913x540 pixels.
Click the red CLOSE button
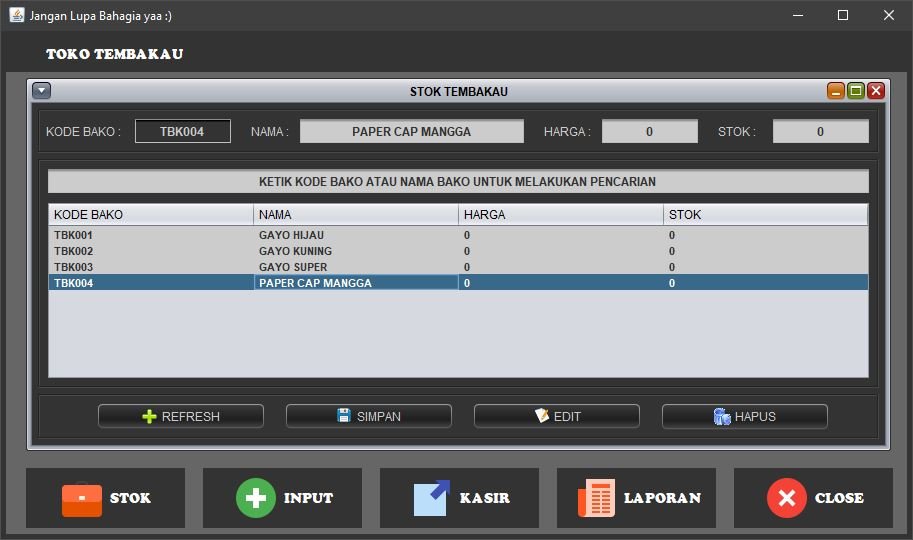tap(813, 498)
